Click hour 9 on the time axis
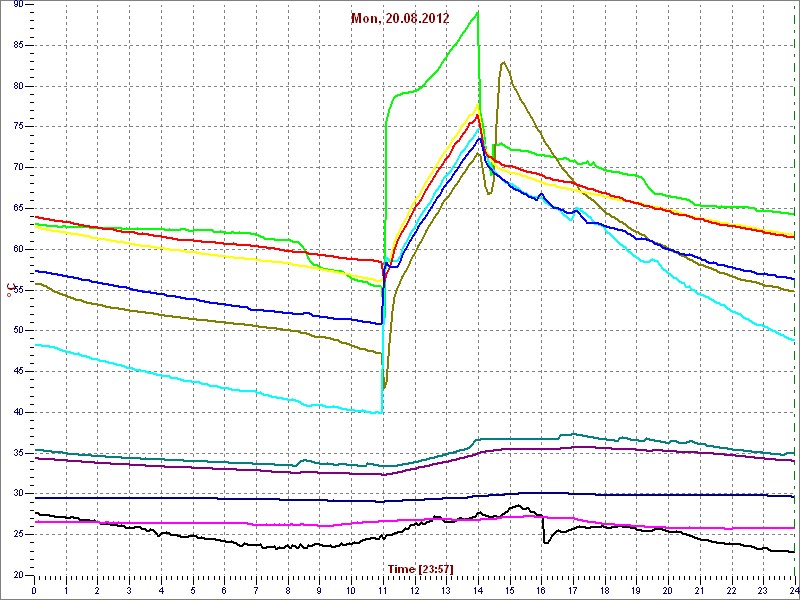800x600 pixels. pos(319,591)
